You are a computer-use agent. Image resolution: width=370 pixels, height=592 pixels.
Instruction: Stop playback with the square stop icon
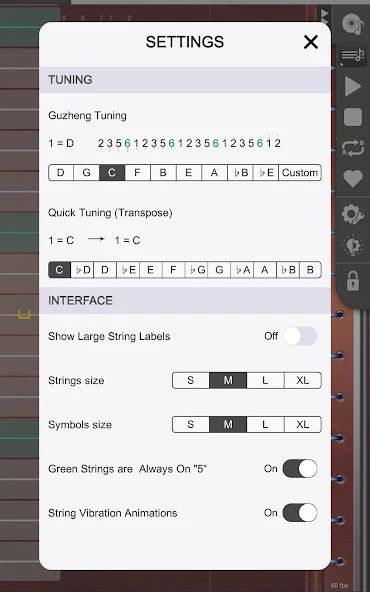353,117
